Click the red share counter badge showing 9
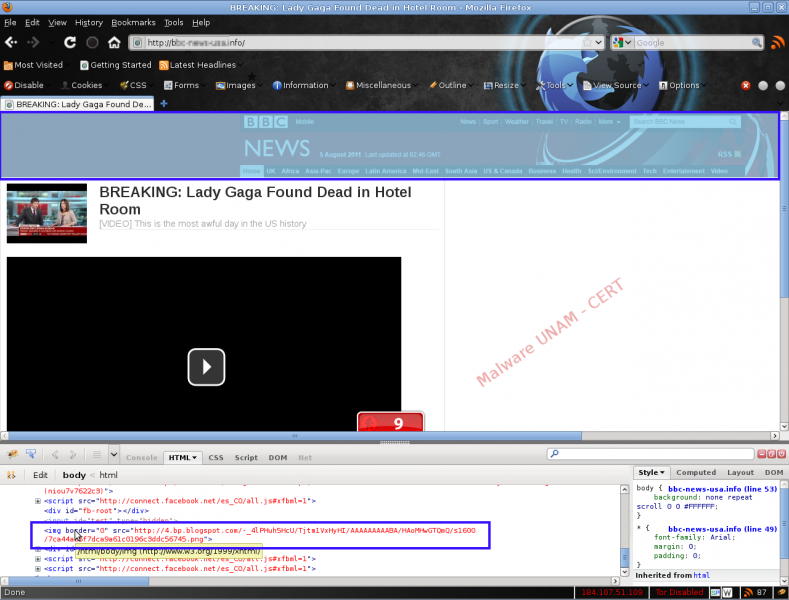 click(x=390, y=422)
